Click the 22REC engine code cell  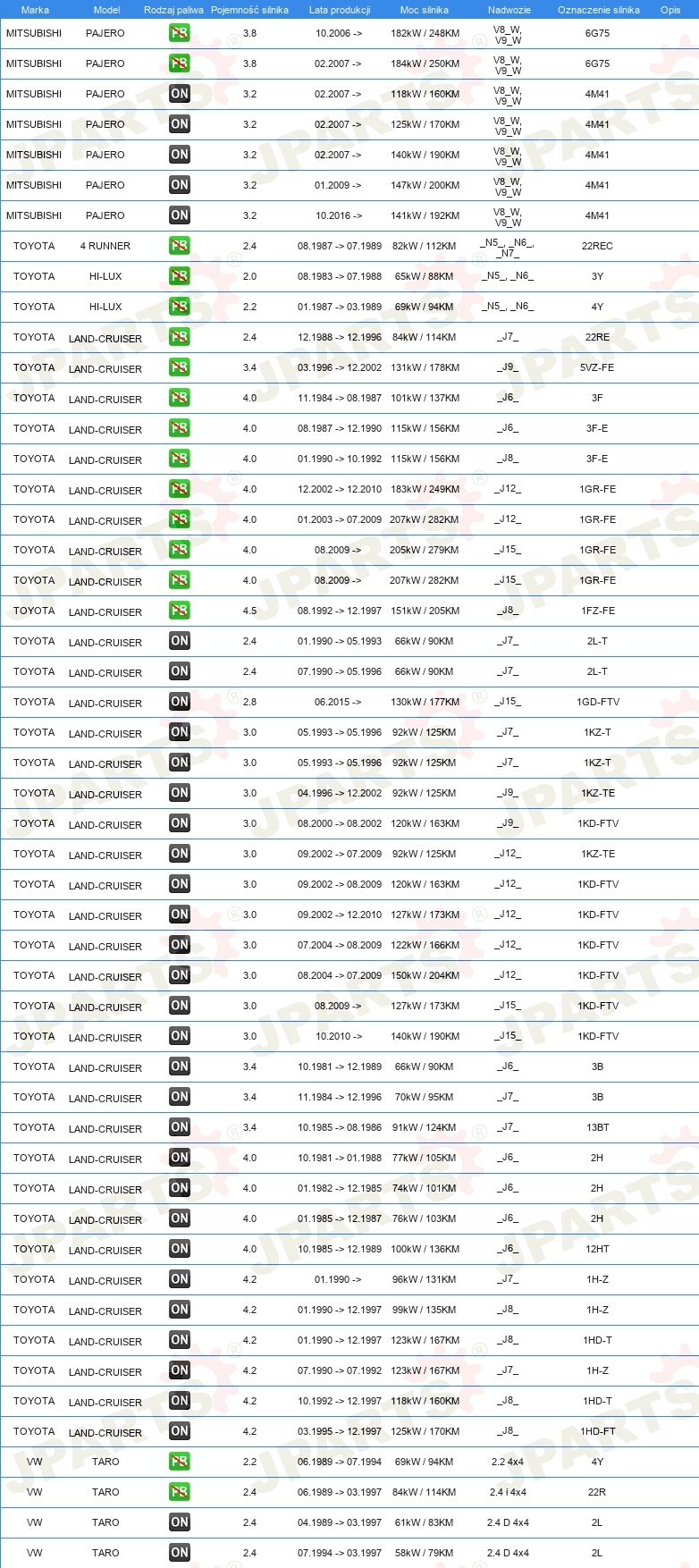597,246
